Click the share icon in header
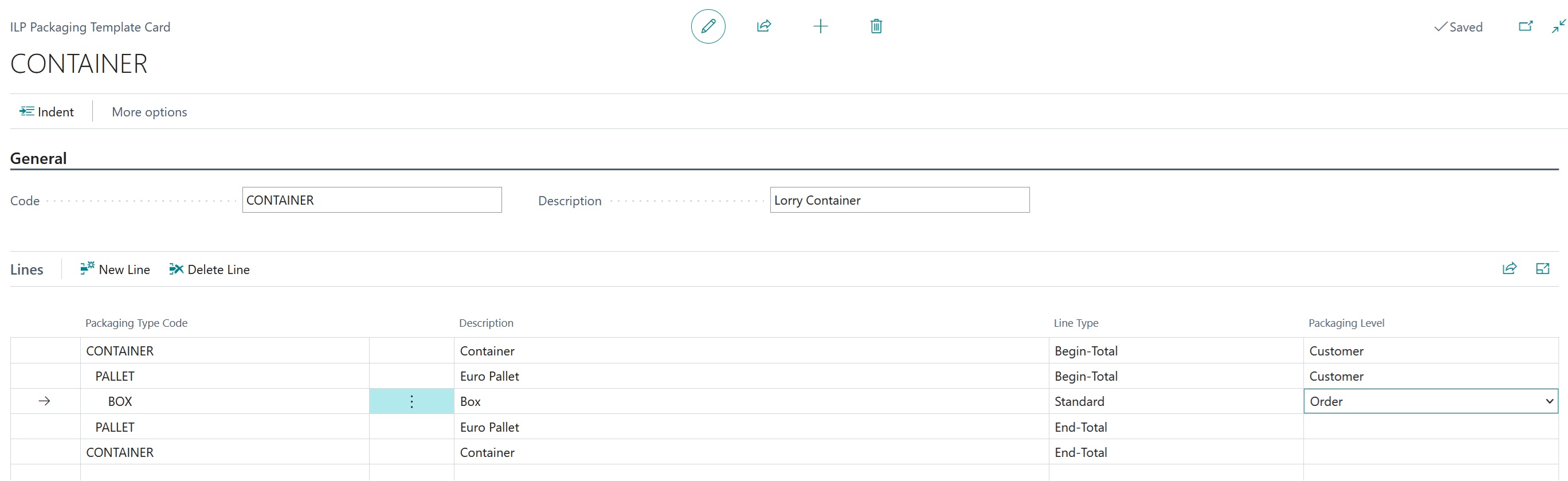The height and width of the screenshot is (481, 1568). pos(763,26)
